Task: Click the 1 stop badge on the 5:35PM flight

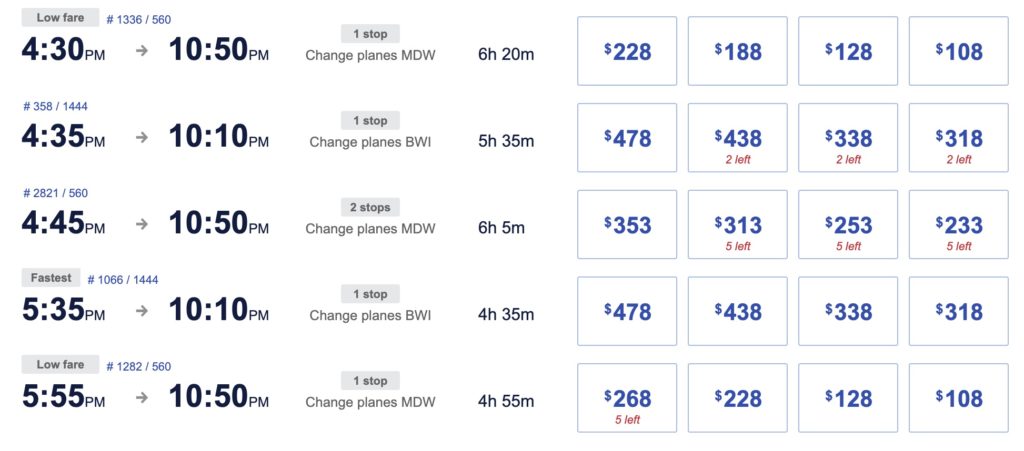Action: pyautogui.click(x=370, y=295)
